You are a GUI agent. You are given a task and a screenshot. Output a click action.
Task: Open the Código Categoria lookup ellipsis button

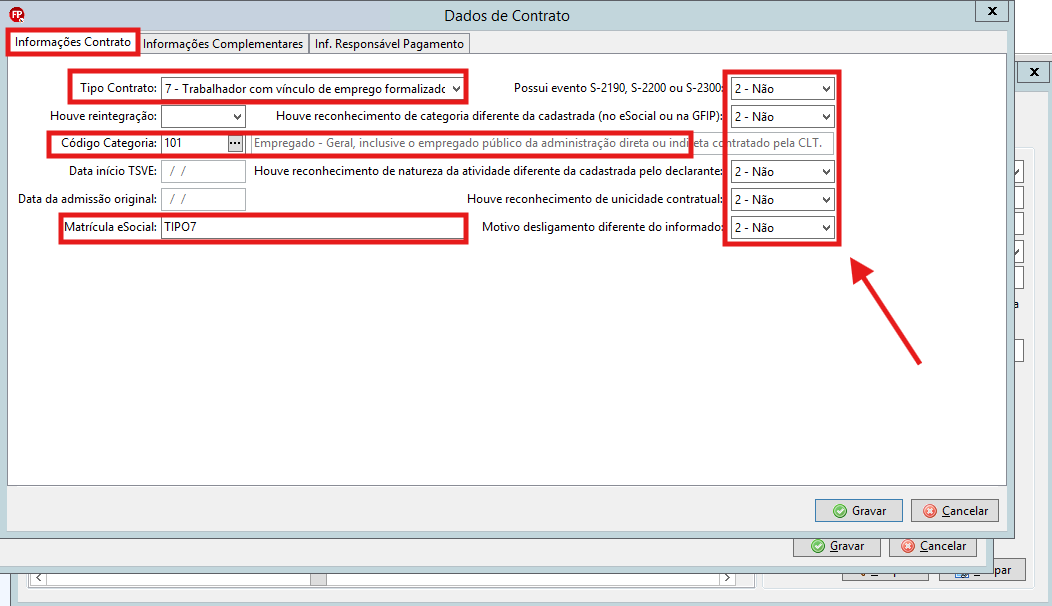(235, 144)
